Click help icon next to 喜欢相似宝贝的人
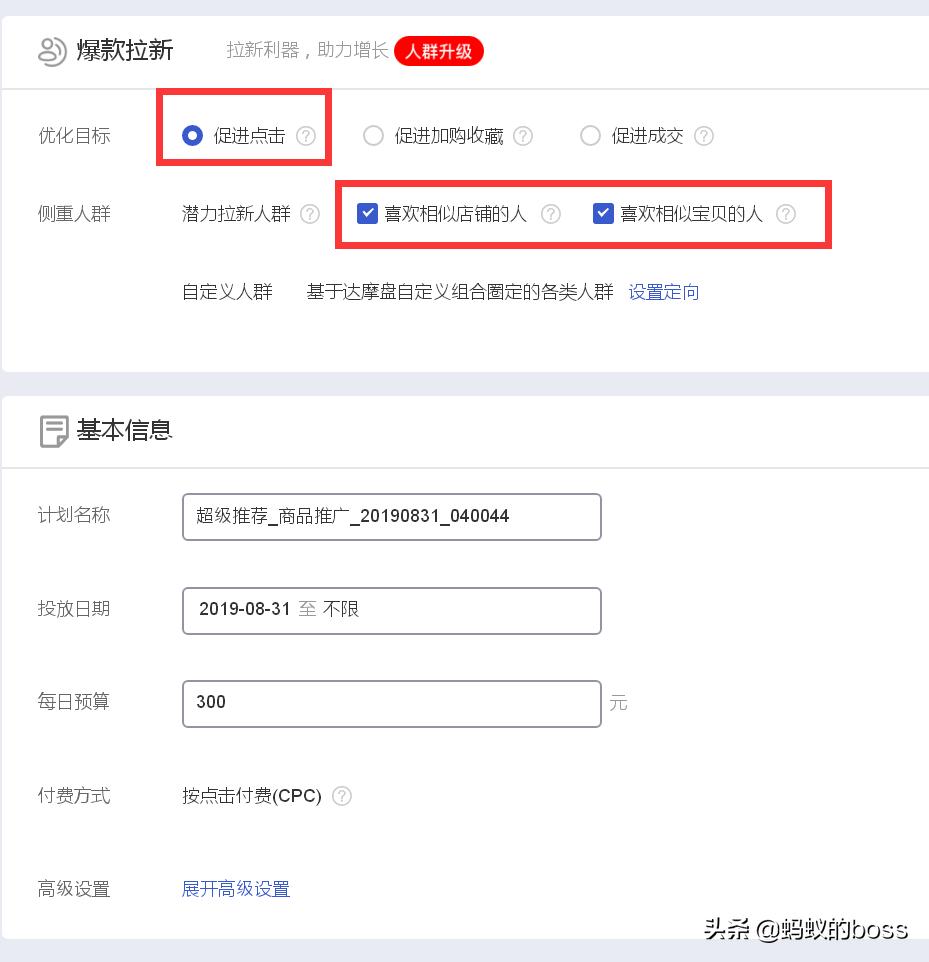Image resolution: width=929 pixels, height=962 pixels. [x=786, y=213]
